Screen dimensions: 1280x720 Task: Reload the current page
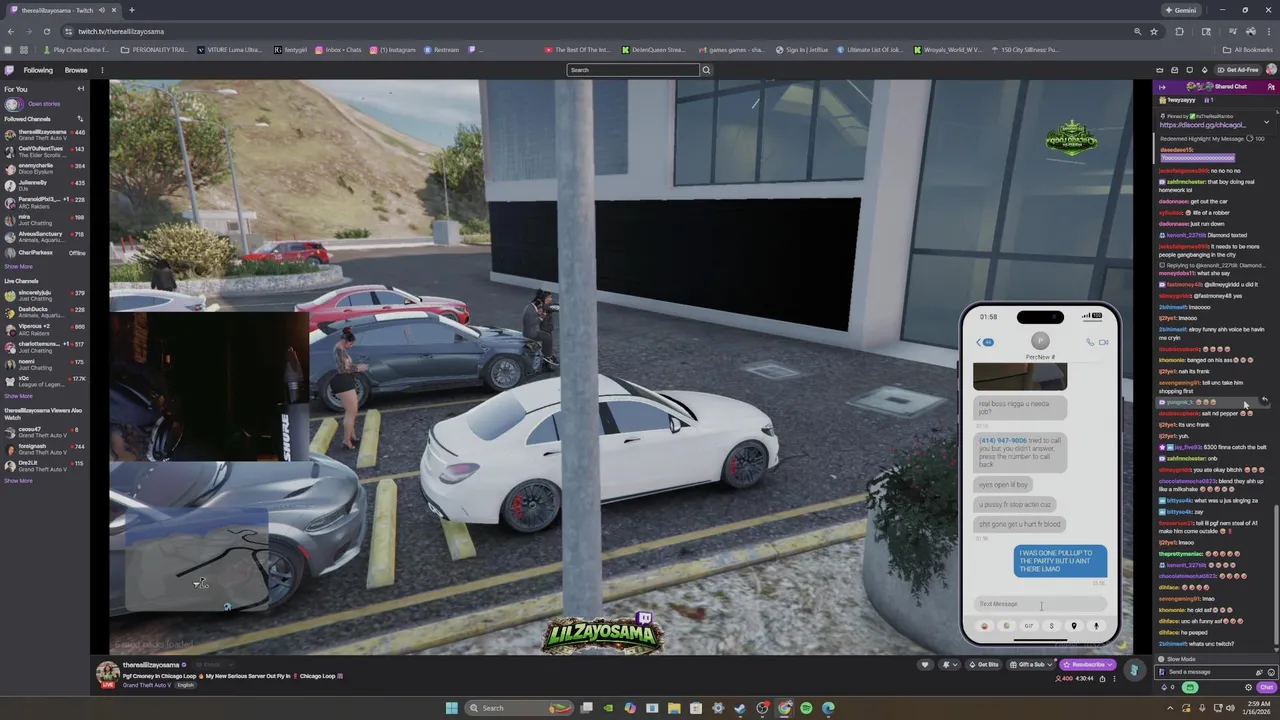(x=46, y=31)
